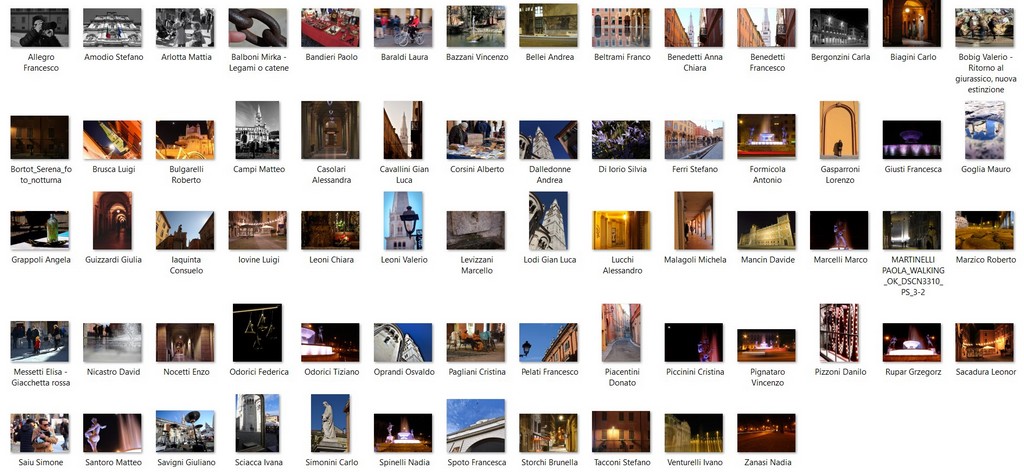
Task: Select the Marzico Roberto thumbnail
Action: (x=984, y=230)
